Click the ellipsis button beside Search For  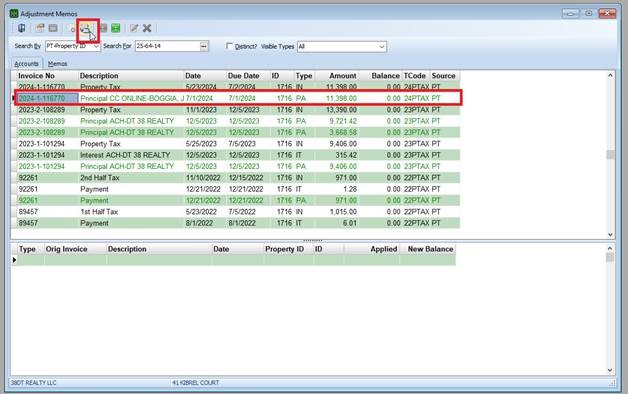click(x=204, y=46)
